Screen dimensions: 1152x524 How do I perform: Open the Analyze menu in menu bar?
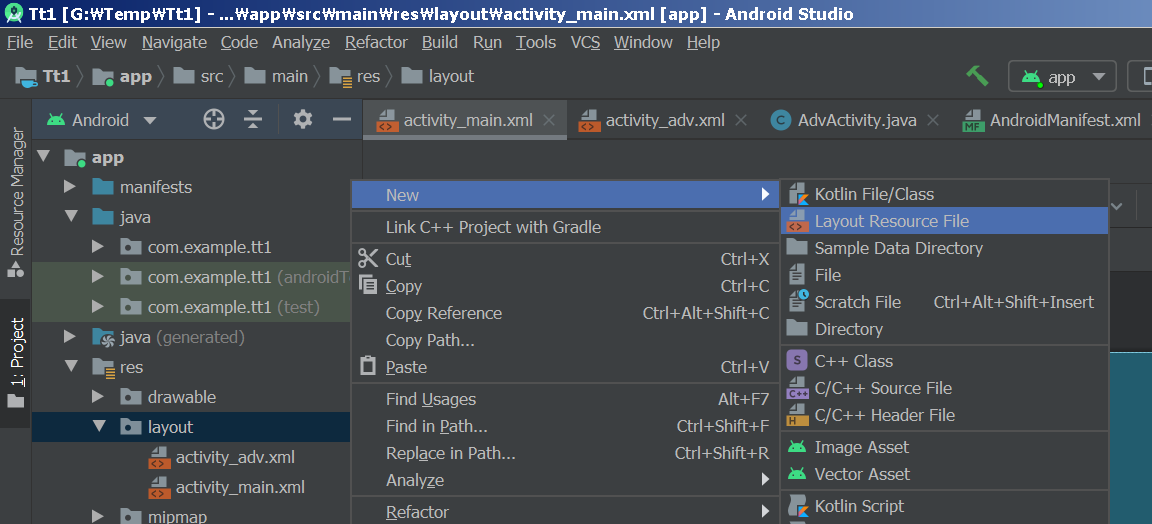(x=301, y=43)
